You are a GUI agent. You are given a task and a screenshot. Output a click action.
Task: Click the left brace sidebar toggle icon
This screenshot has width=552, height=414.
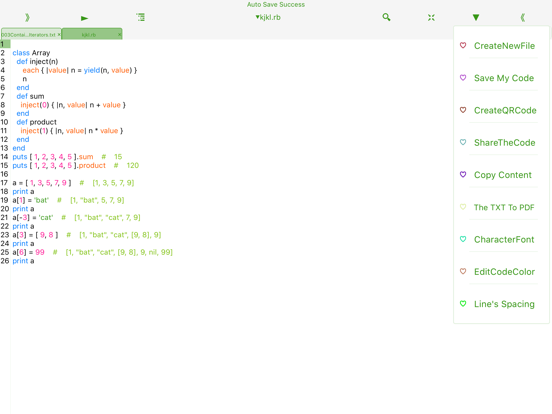pos(27,17)
